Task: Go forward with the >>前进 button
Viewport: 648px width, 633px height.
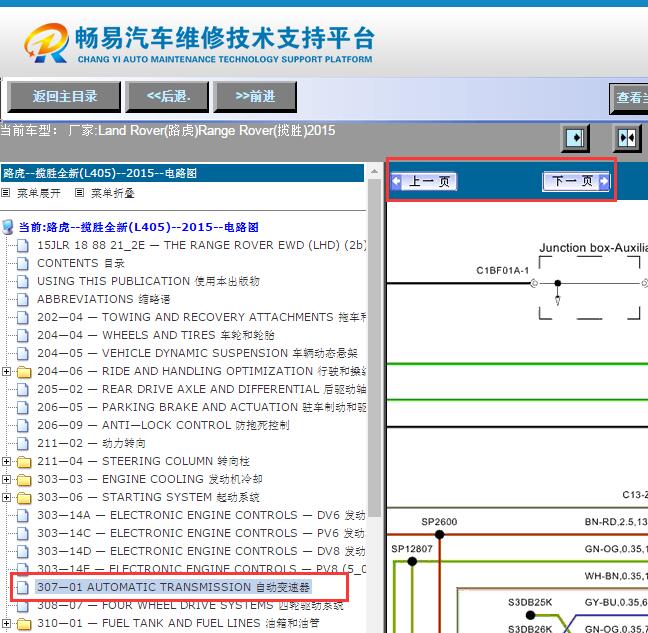Action: (x=255, y=97)
